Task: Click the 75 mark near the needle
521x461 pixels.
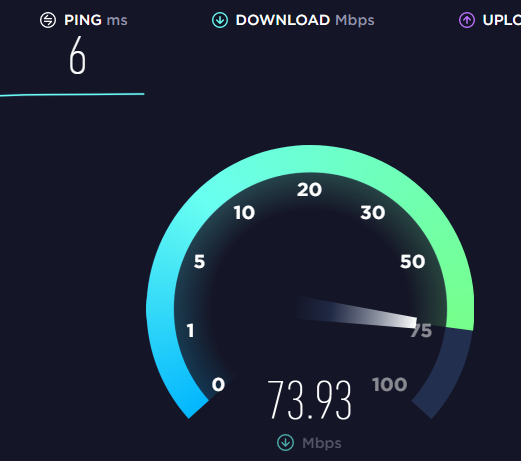Action: pyautogui.click(x=421, y=331)
